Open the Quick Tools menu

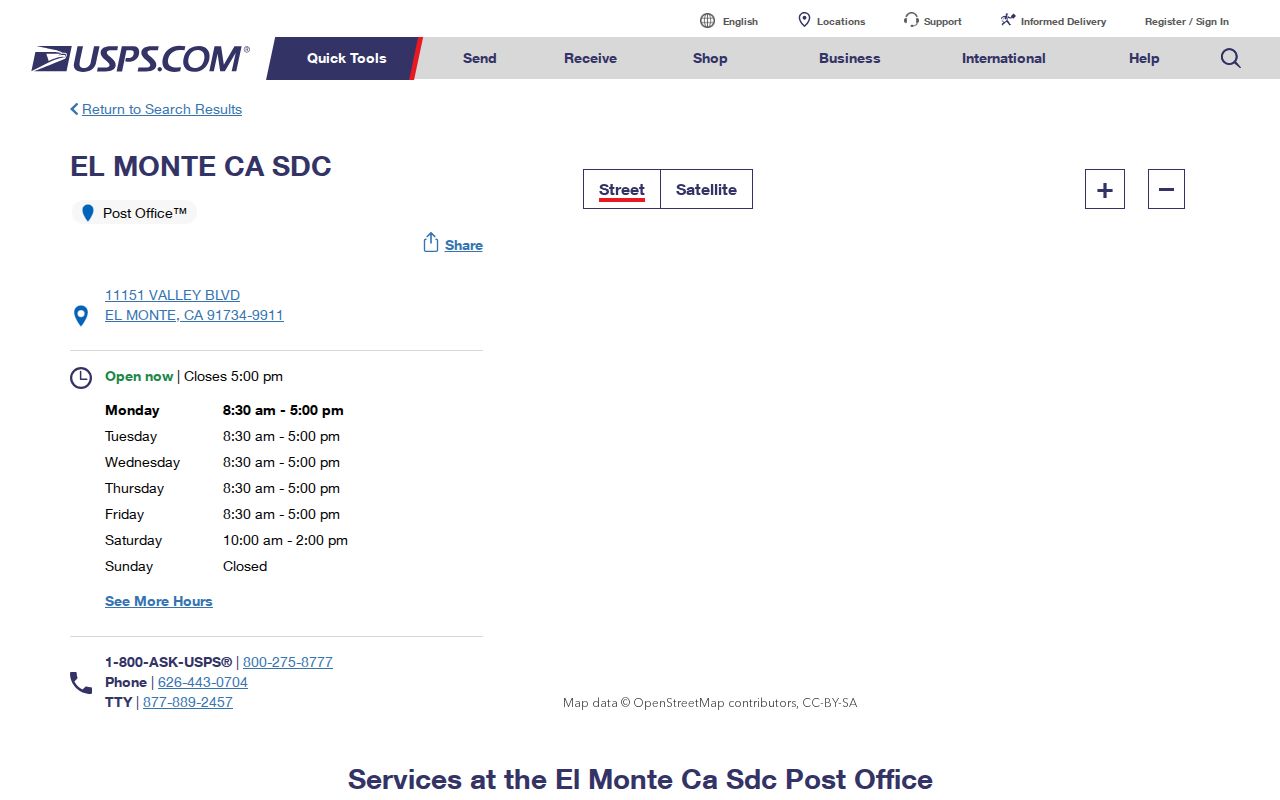coord(346,58)
